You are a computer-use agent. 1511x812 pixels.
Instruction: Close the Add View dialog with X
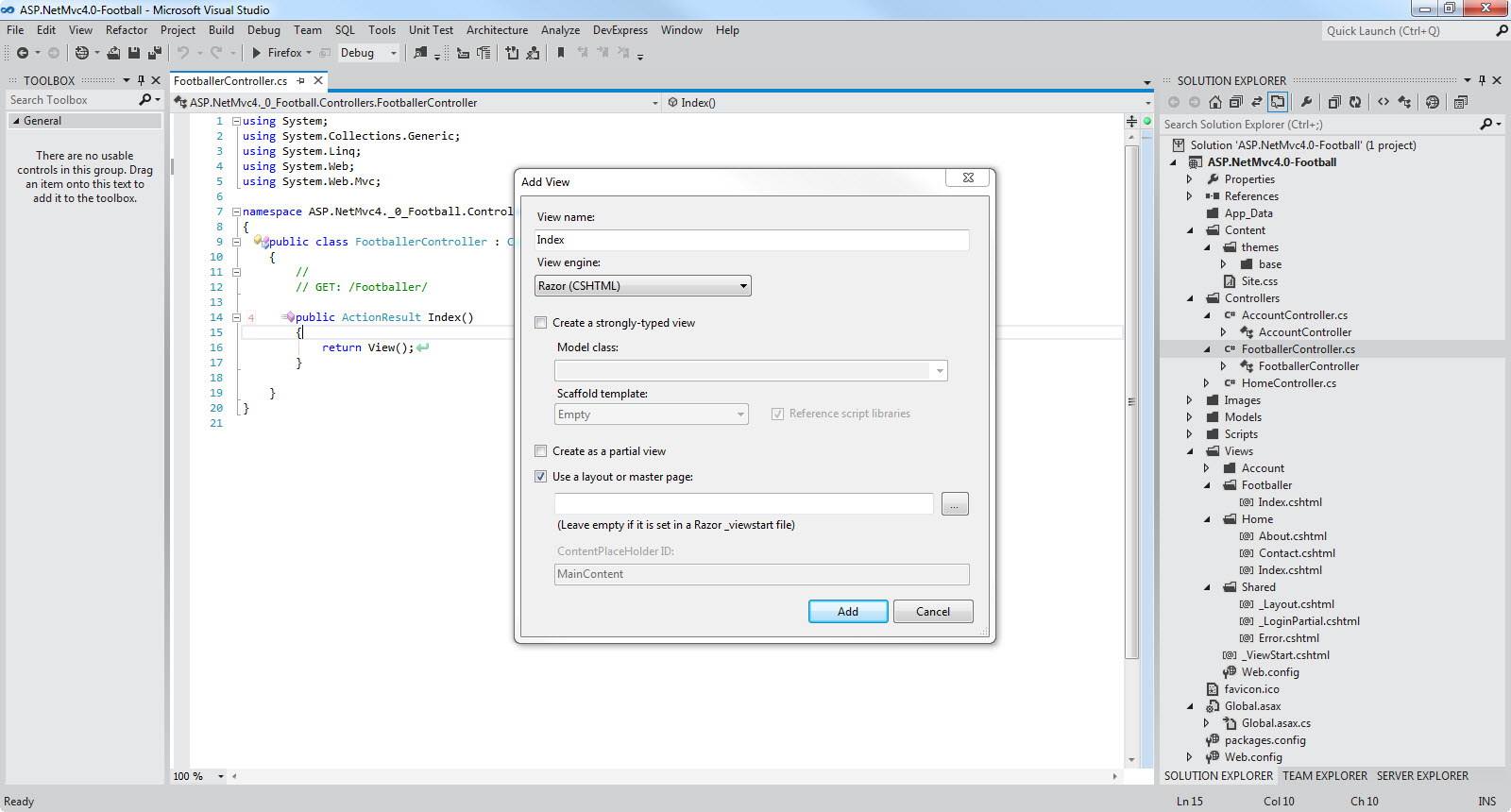968,178
